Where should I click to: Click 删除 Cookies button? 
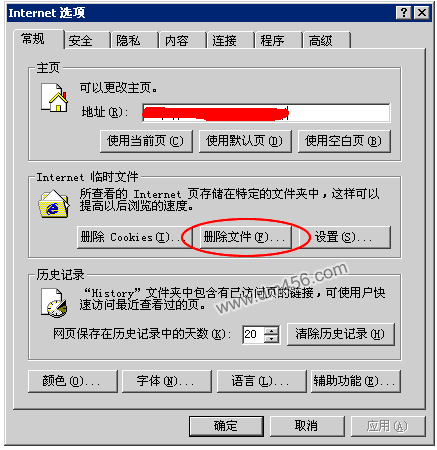pos(130,237)
